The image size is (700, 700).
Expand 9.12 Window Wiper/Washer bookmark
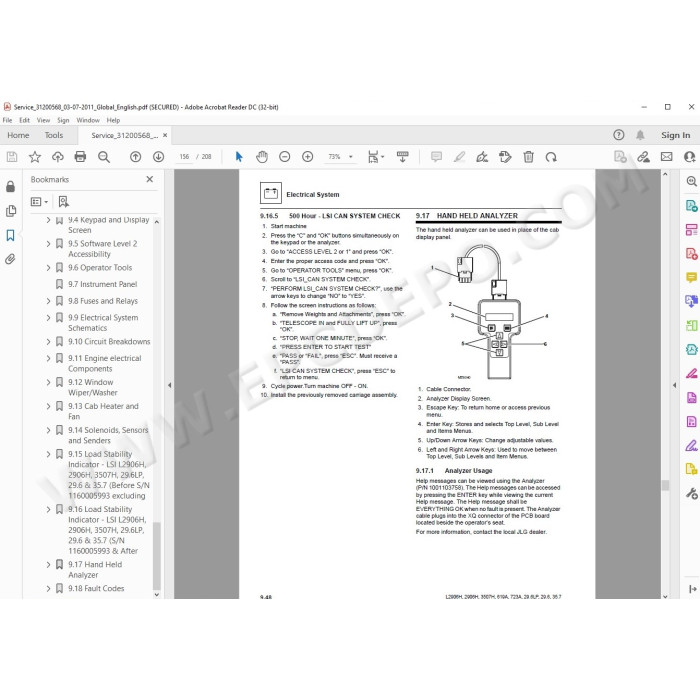coord(48,383)
